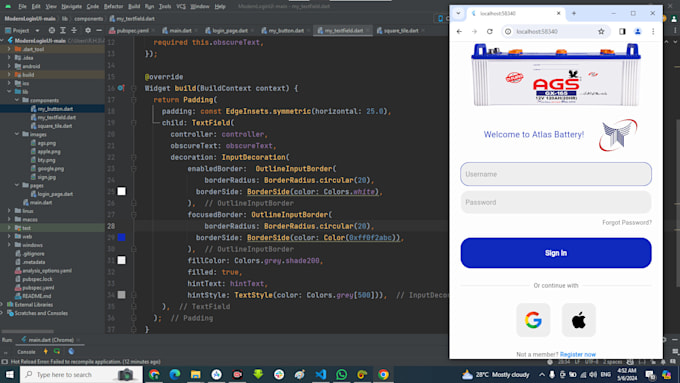Open Chrome three-dot menu

[653, 31]
